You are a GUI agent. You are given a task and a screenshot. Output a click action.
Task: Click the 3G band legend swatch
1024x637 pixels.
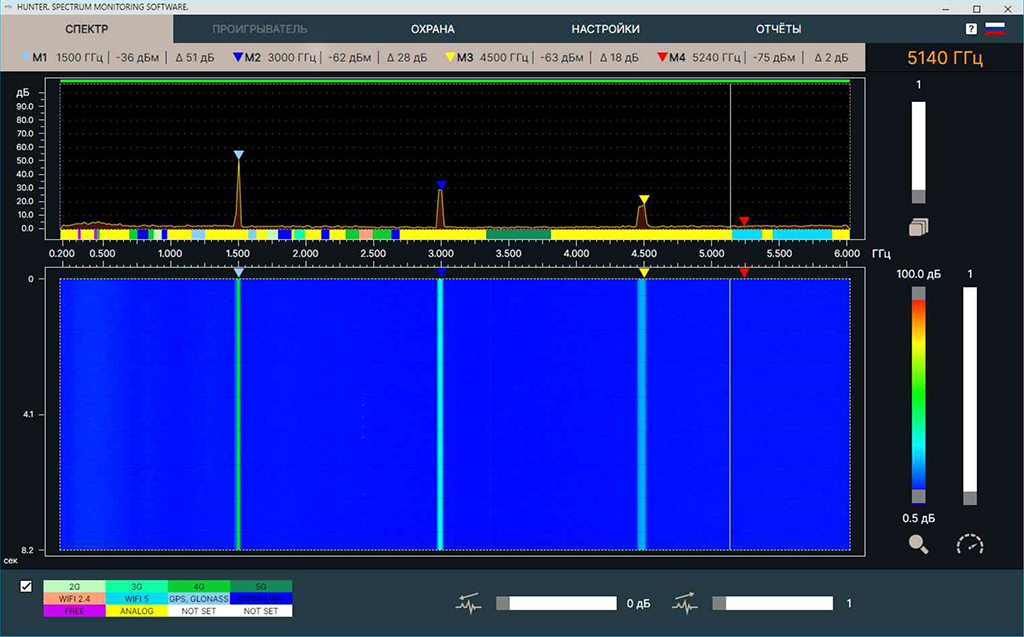[136, 587]
